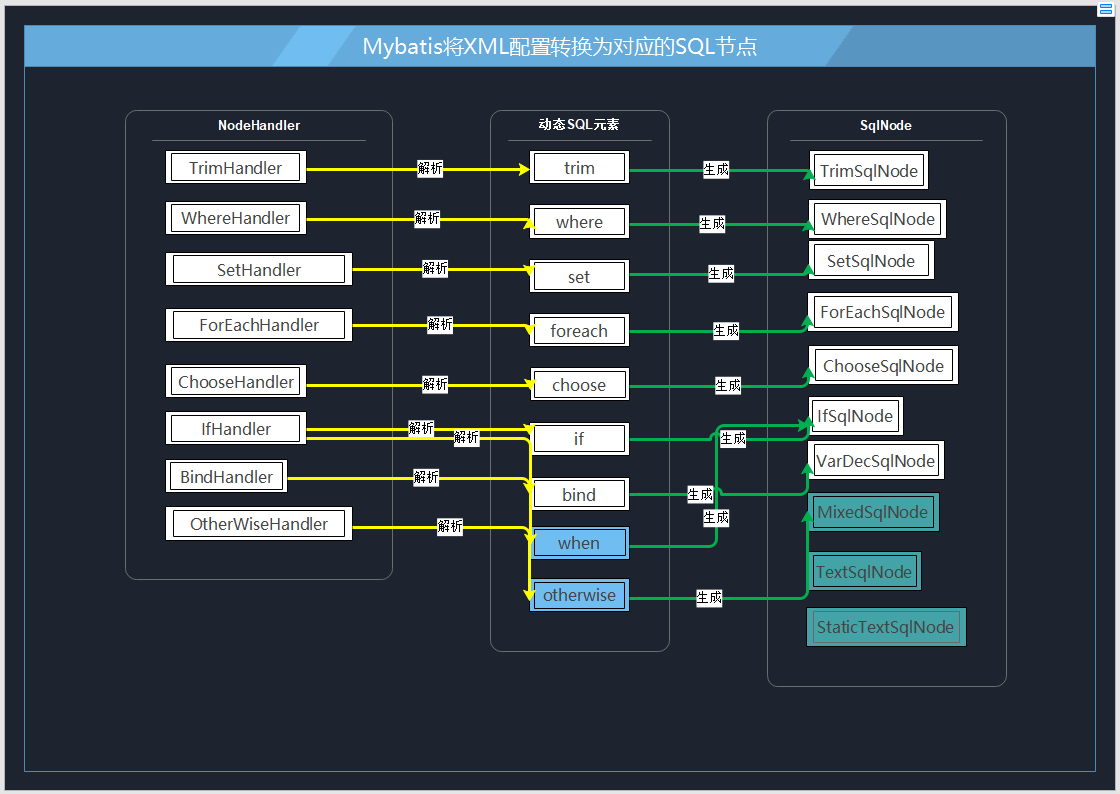Click the ChooseSqlNode box
This screenshot has width=1120, height=794.
(x=883, y=366)
